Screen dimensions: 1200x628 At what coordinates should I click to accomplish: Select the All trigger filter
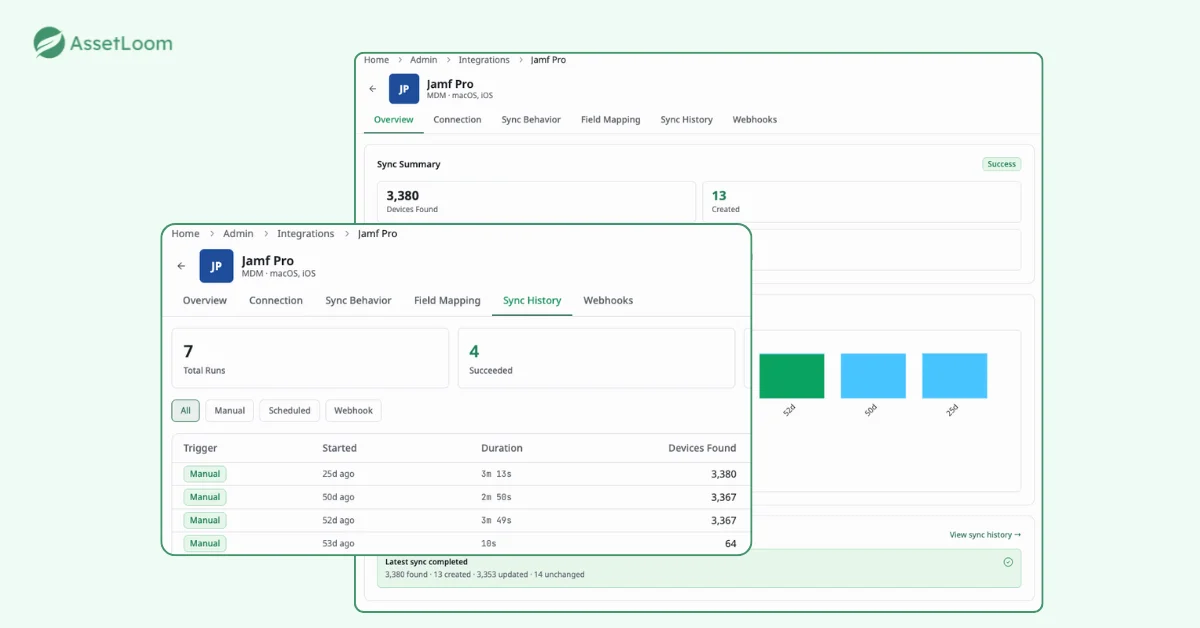186,410
